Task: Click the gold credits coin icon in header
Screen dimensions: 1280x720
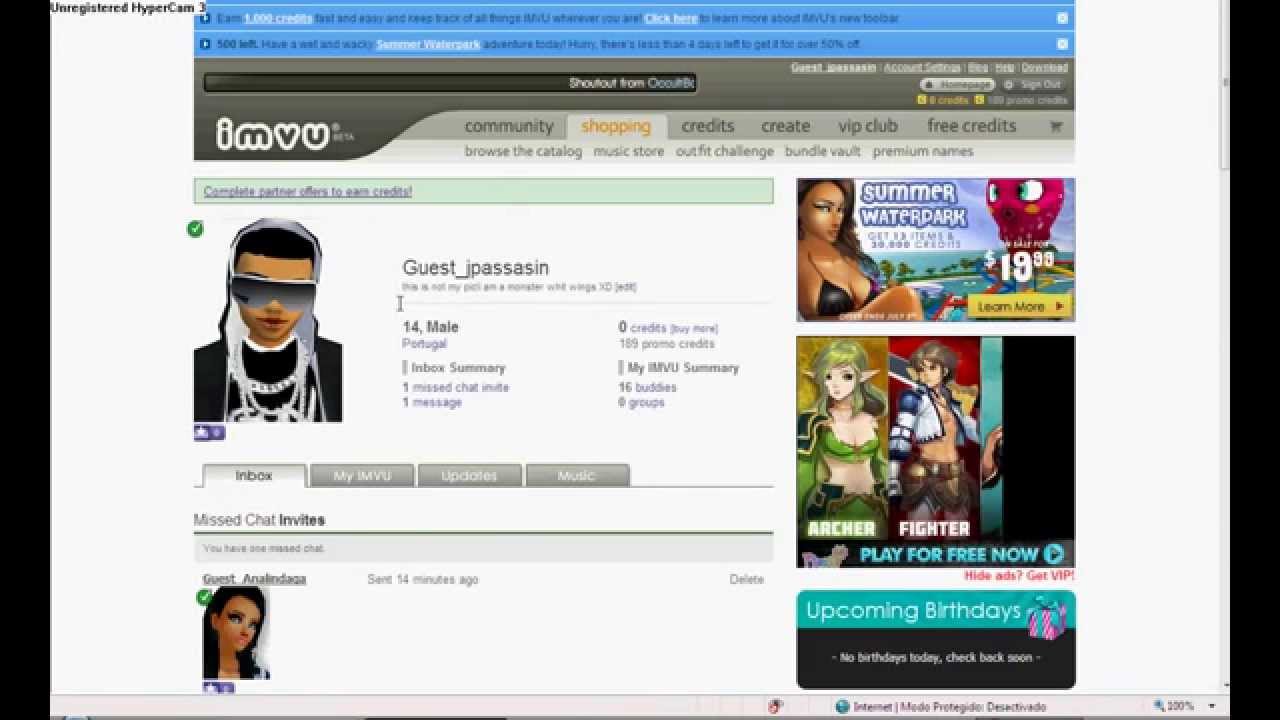Action: pyautogui.click(x=922, y=100)
